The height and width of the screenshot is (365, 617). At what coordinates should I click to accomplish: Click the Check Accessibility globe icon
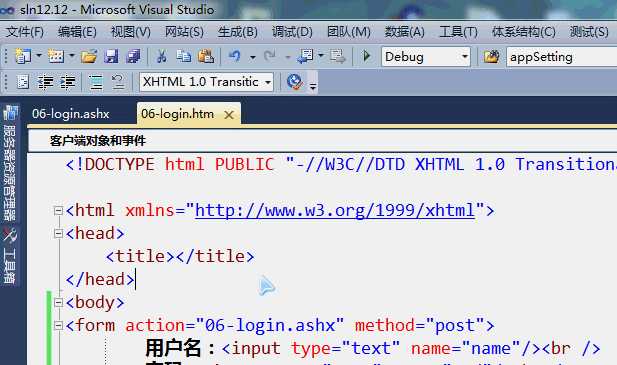point(294,82)
